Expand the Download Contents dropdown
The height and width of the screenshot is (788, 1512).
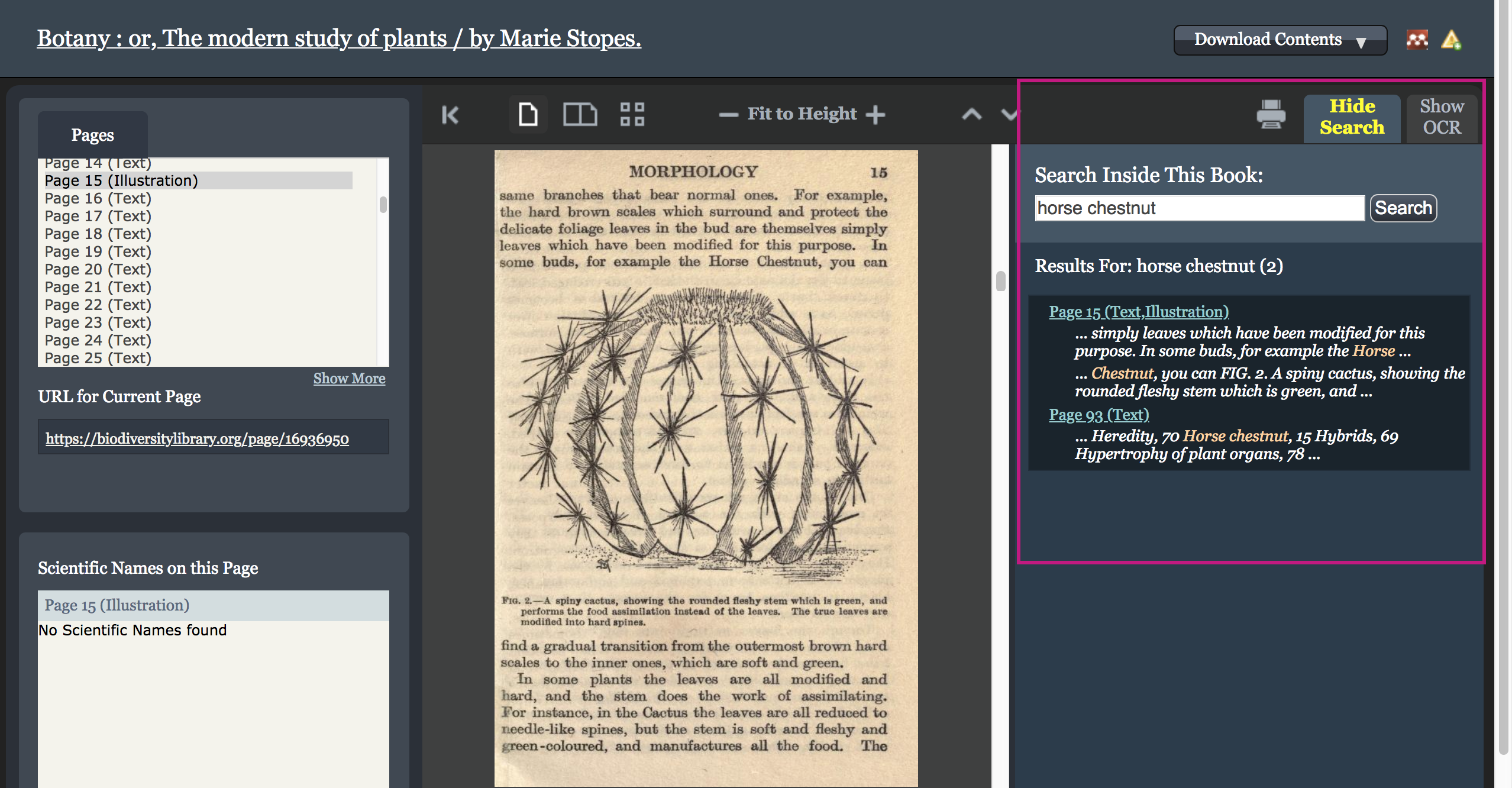pyautogui.click(x=1280, y=40)
